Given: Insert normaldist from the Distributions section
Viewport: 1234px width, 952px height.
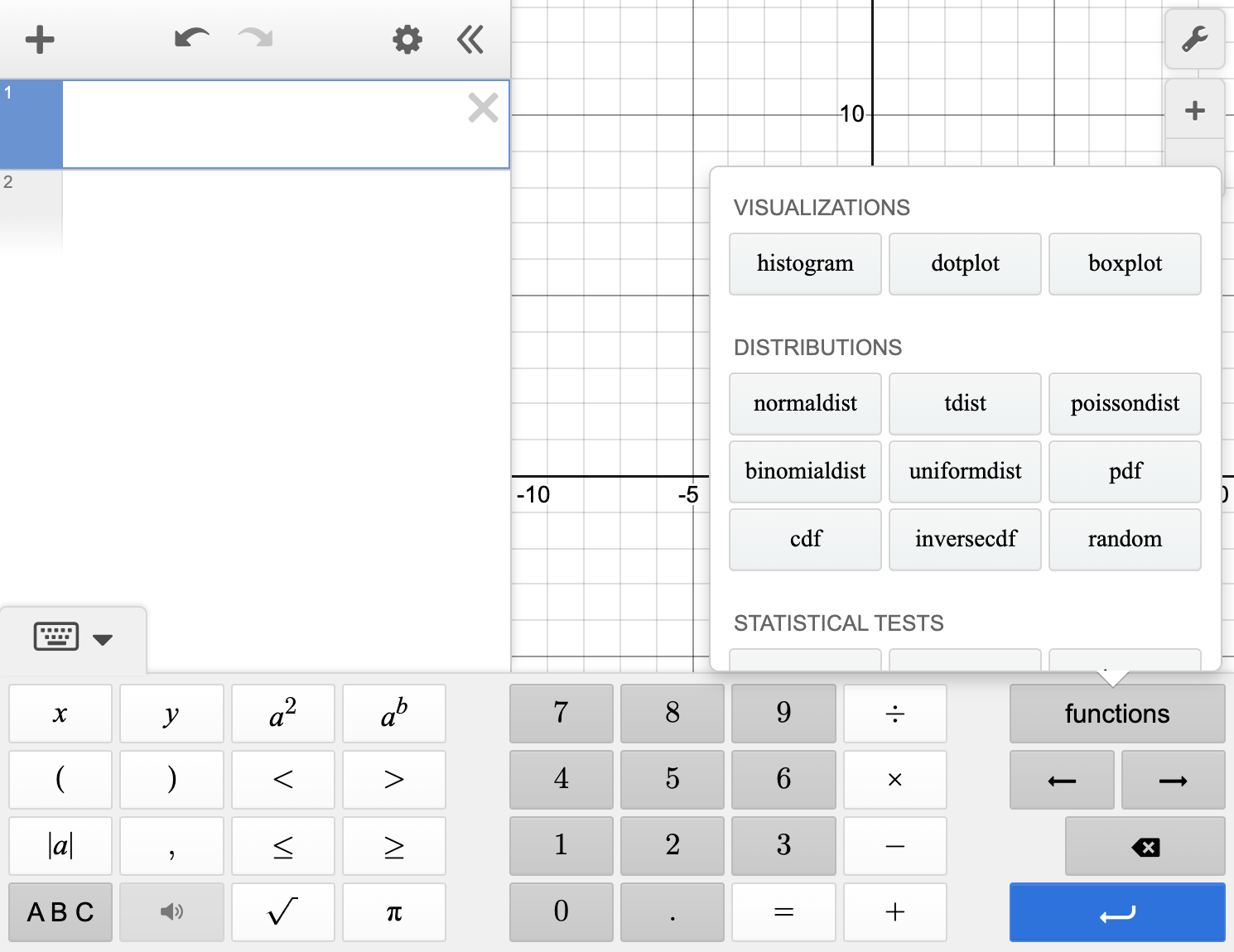Looking at the screenshot, I should tap(804, 404).
